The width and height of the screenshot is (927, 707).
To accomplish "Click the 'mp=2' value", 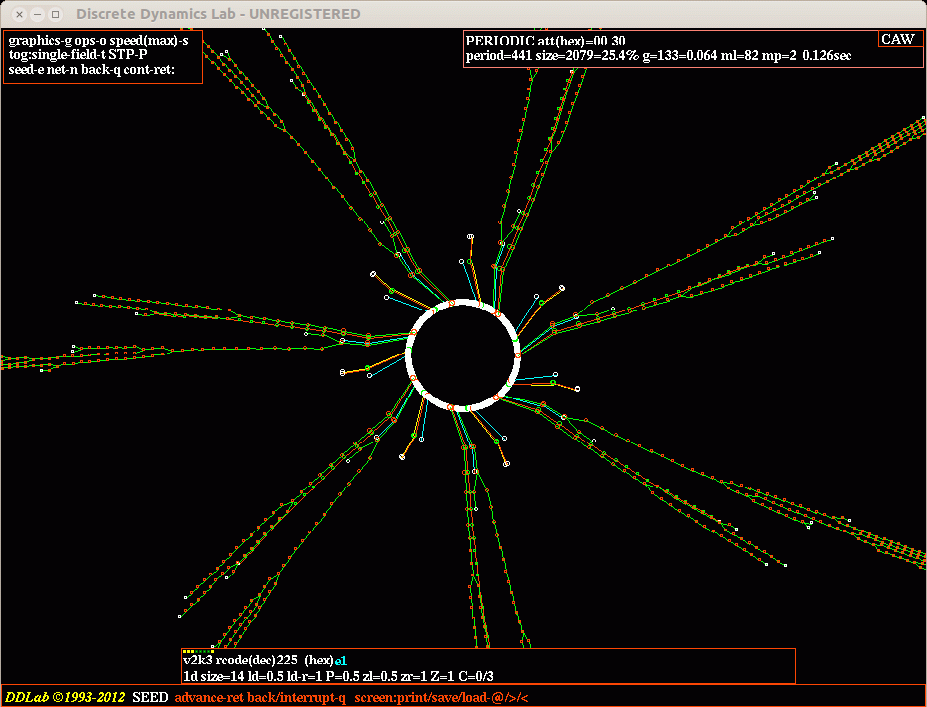I will pyautogui.click(x=778, y=56).
